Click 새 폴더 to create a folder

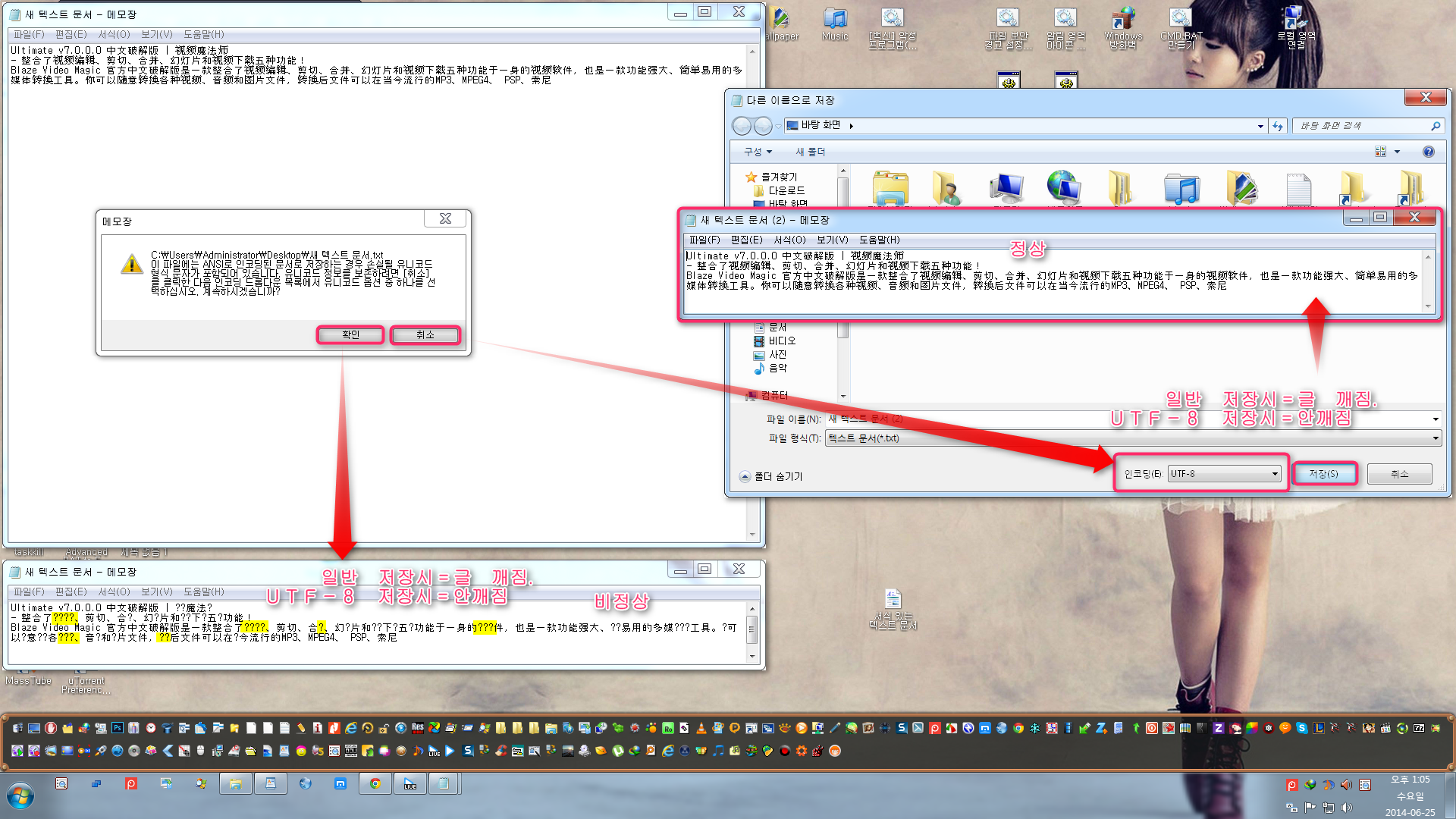(x=810, y=152)
